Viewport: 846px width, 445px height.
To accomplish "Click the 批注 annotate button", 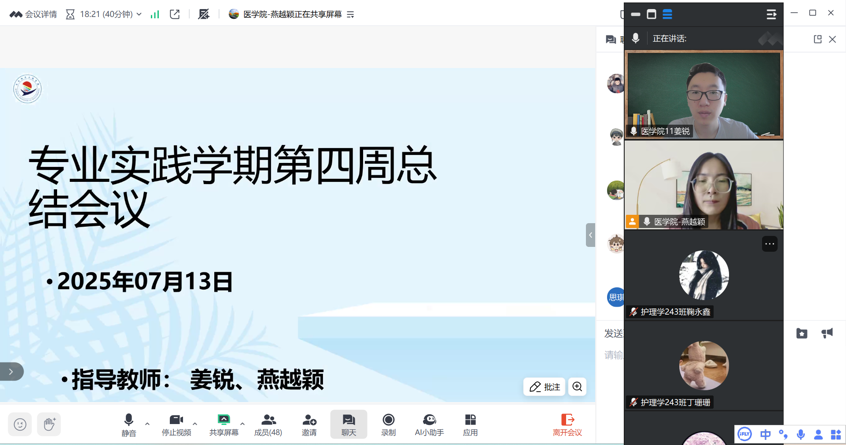I will point(545,387).
